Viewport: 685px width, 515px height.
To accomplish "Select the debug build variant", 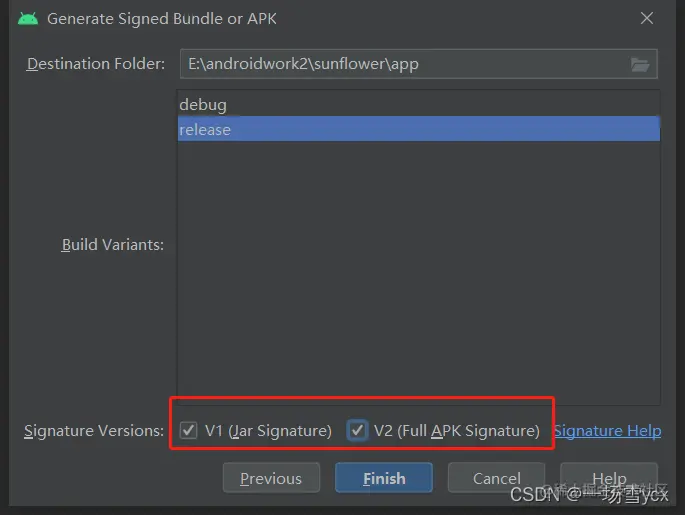I will 419,104.
